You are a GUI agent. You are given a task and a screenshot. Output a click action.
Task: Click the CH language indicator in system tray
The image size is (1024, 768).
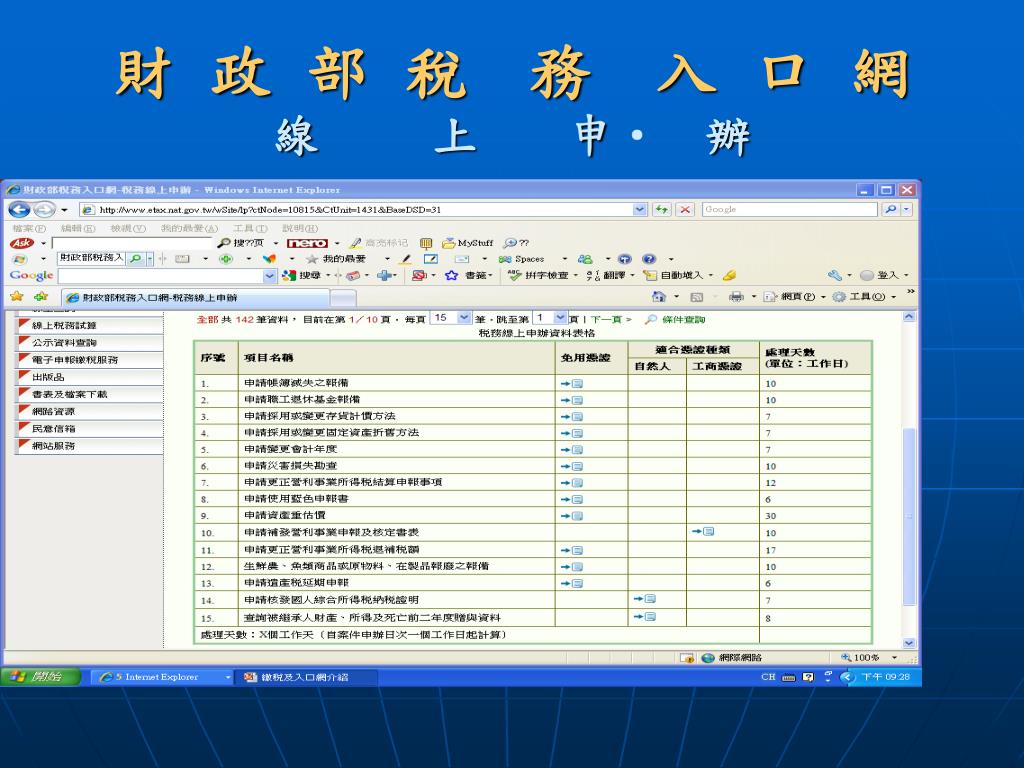(768, 677)
